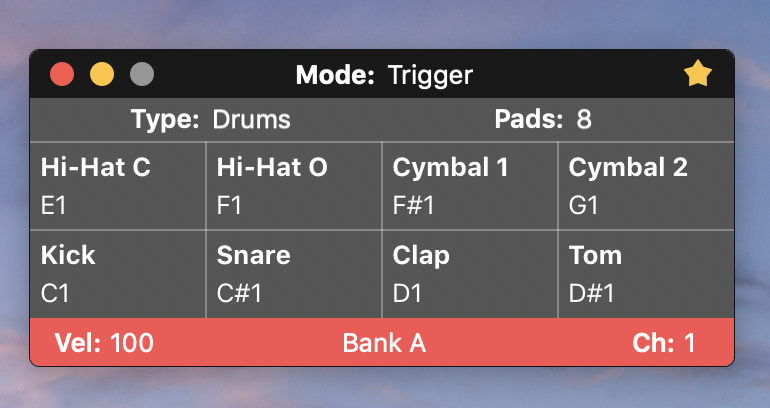770x408 pixels.
Task: Close the window with red button
Action: click(62, 75)
